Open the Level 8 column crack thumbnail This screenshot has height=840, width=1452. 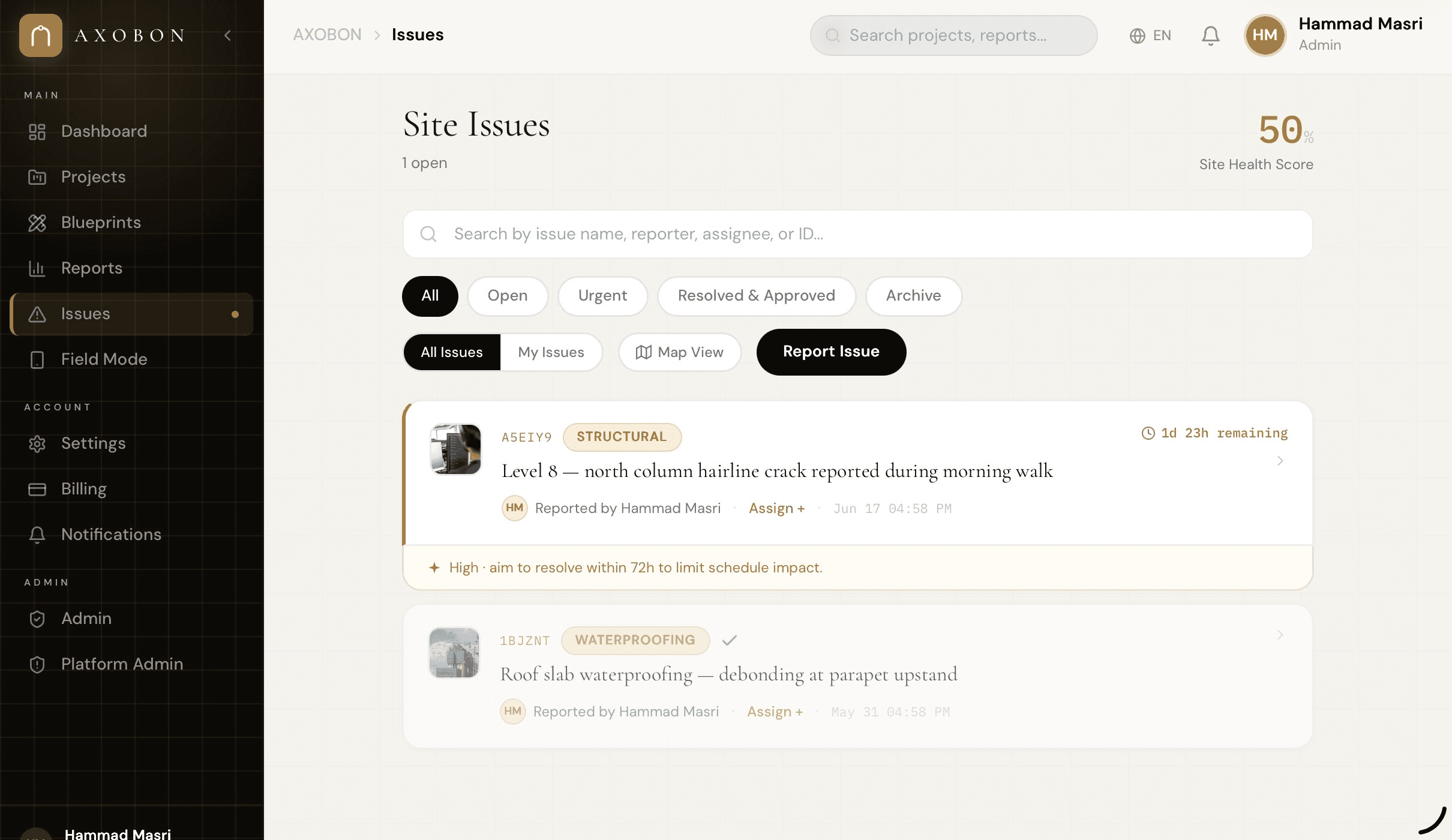[x=456, y=449]
